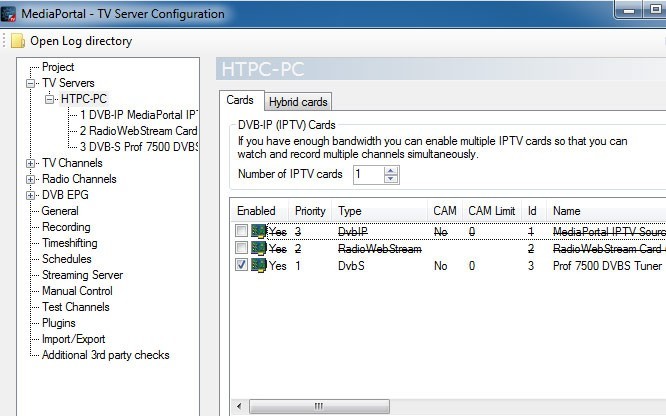Click the DvbS tuner card icon
Screen dimensions: 666x416
[258, 266]
